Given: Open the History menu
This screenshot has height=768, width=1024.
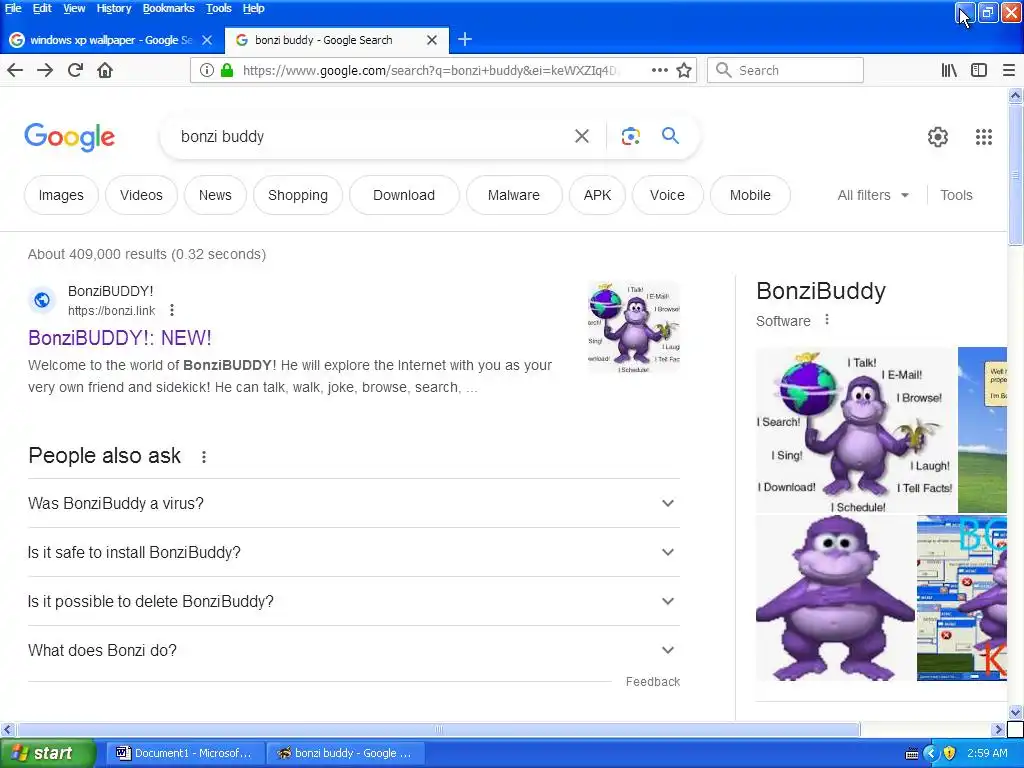Looking at the screenshot, I should (x=114, y=8).
